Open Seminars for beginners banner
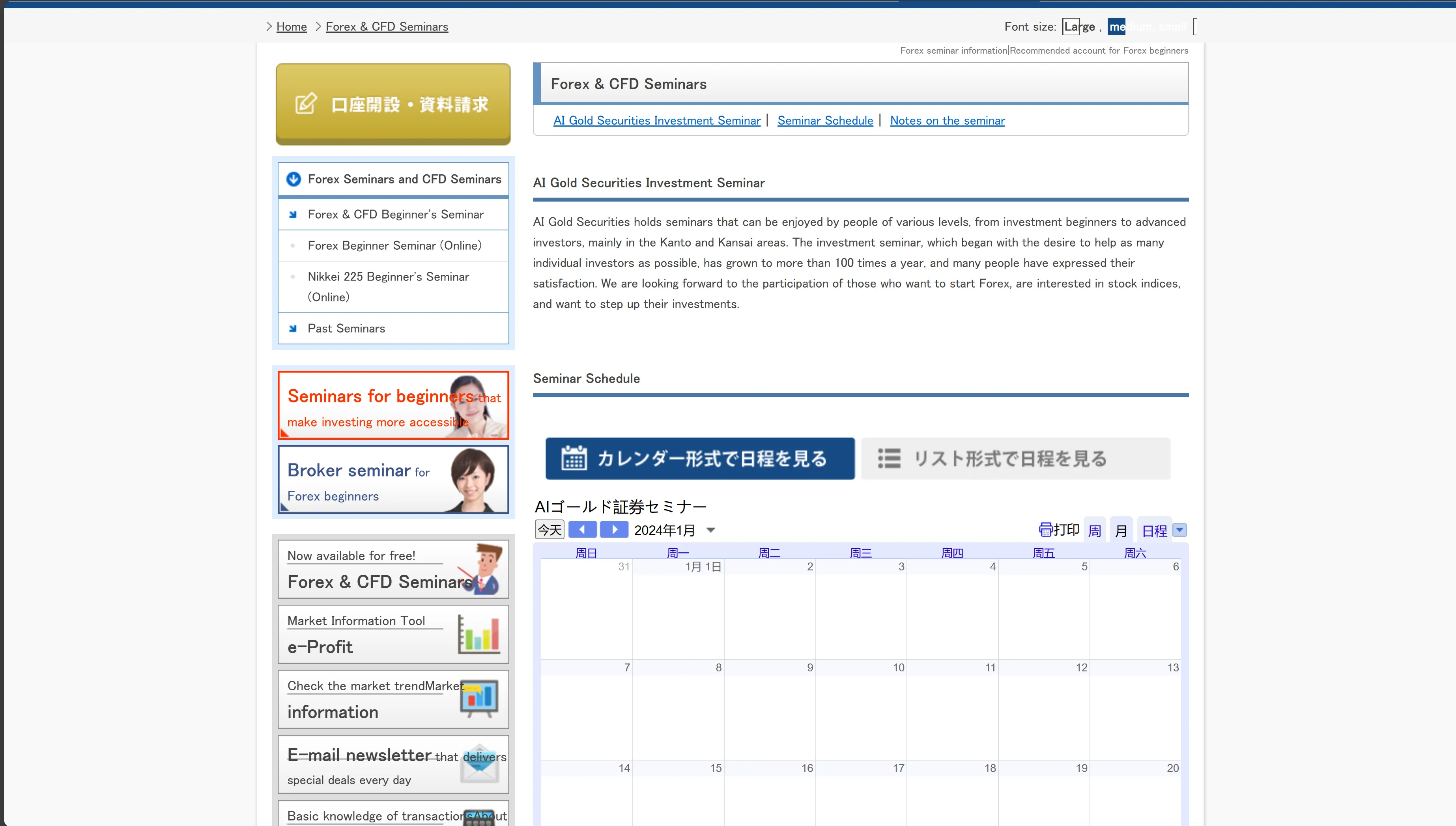Screen dimensions: 1456x826 click(x=393, y=405)
